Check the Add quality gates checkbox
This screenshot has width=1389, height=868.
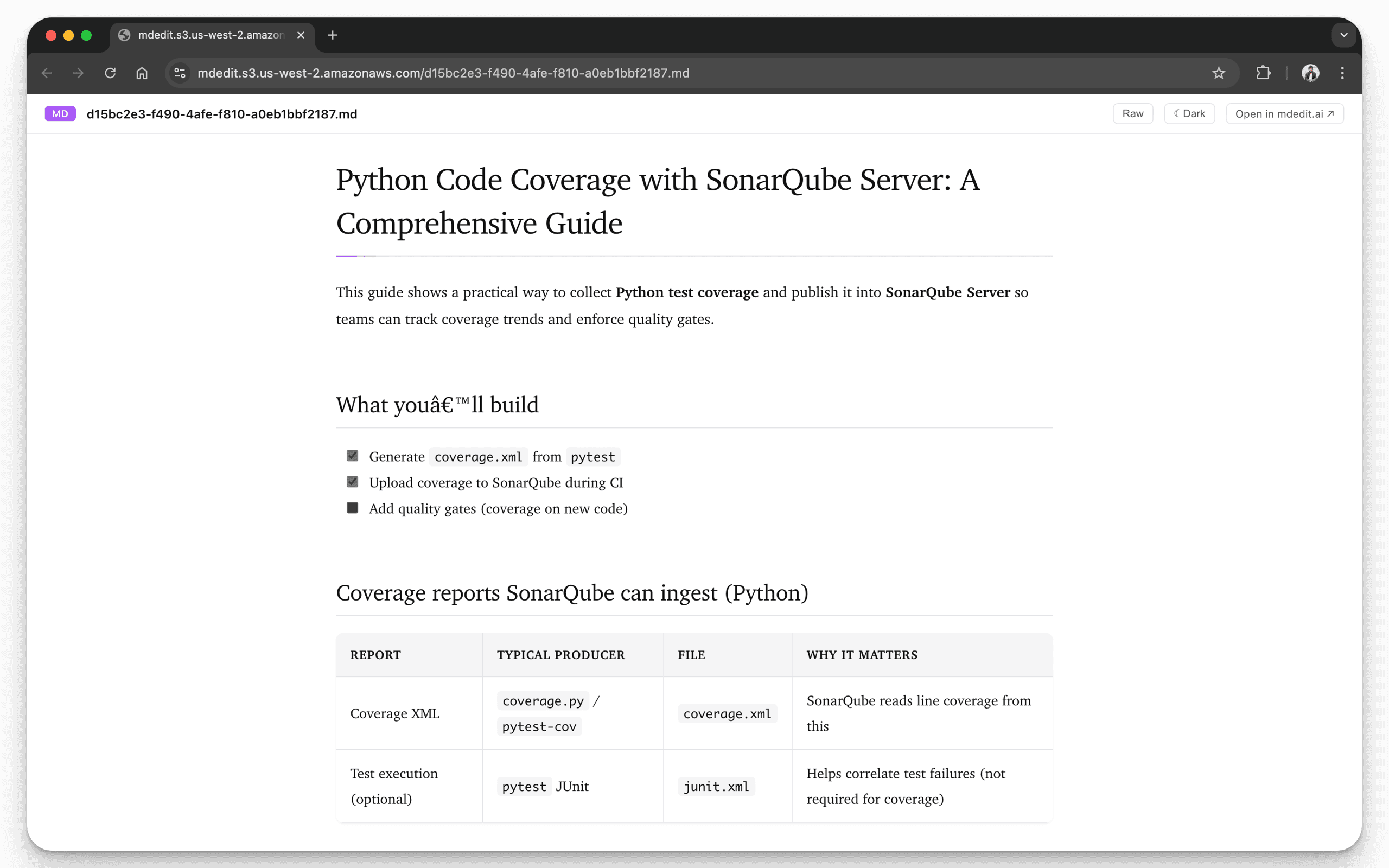coord(353,507)
